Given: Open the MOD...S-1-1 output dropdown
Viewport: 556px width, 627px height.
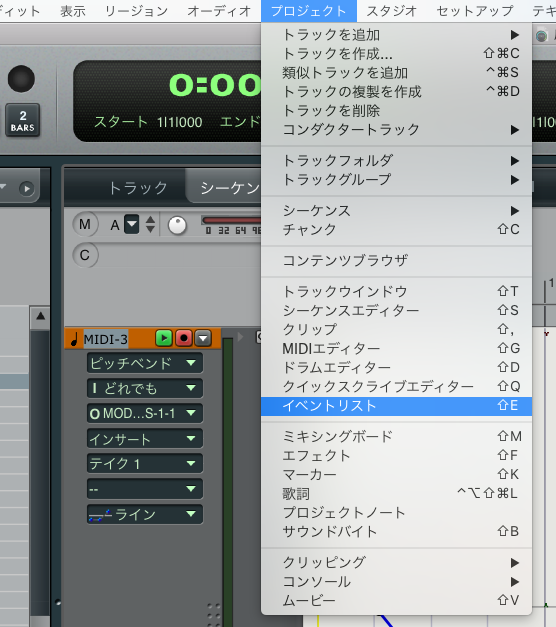Looking at the screenshot, I should pos(145,413).
